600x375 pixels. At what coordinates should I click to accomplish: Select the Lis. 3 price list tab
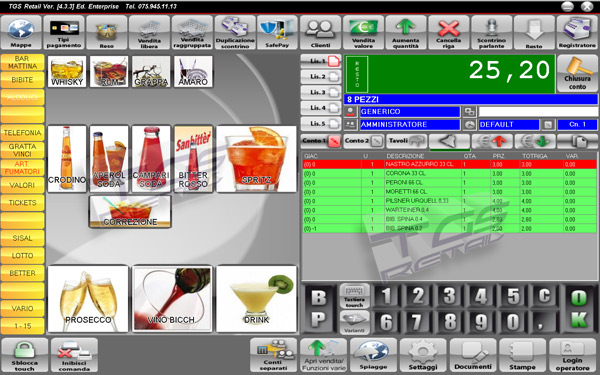click(x=321, y=92)
